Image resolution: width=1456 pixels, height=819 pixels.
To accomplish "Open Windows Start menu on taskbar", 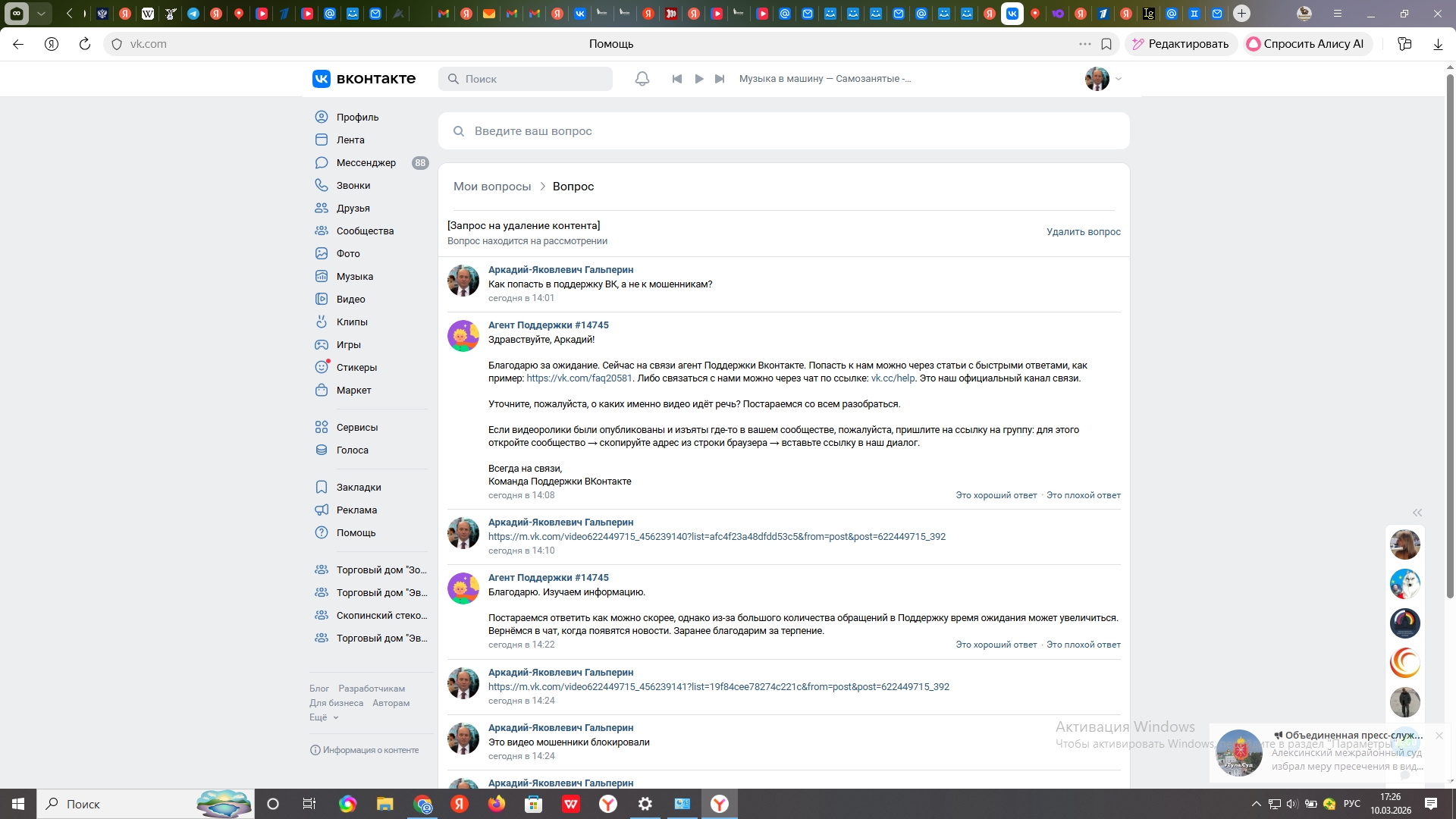I will [x=18, y=804].
